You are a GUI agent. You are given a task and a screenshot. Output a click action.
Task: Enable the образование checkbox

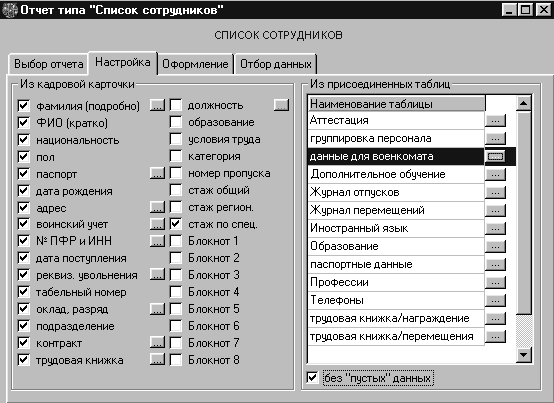point(176,122)
